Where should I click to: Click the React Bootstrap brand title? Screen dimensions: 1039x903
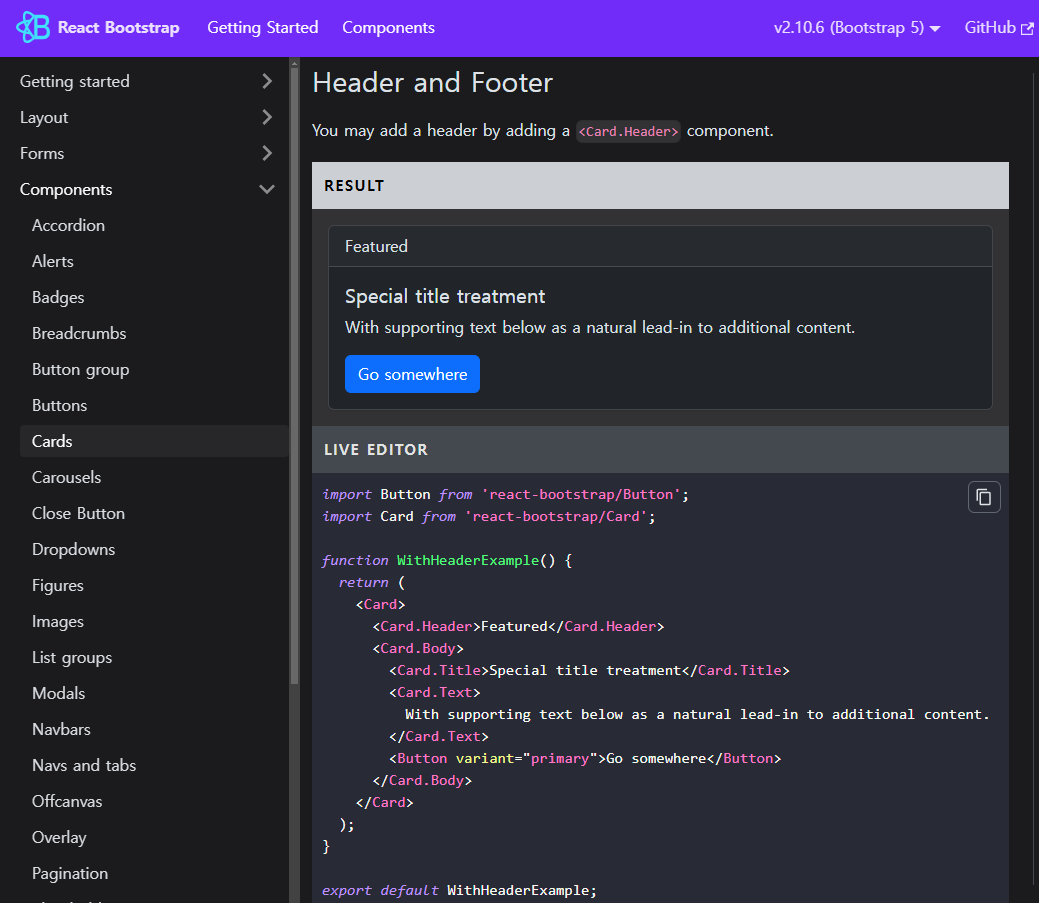[119, 28]
